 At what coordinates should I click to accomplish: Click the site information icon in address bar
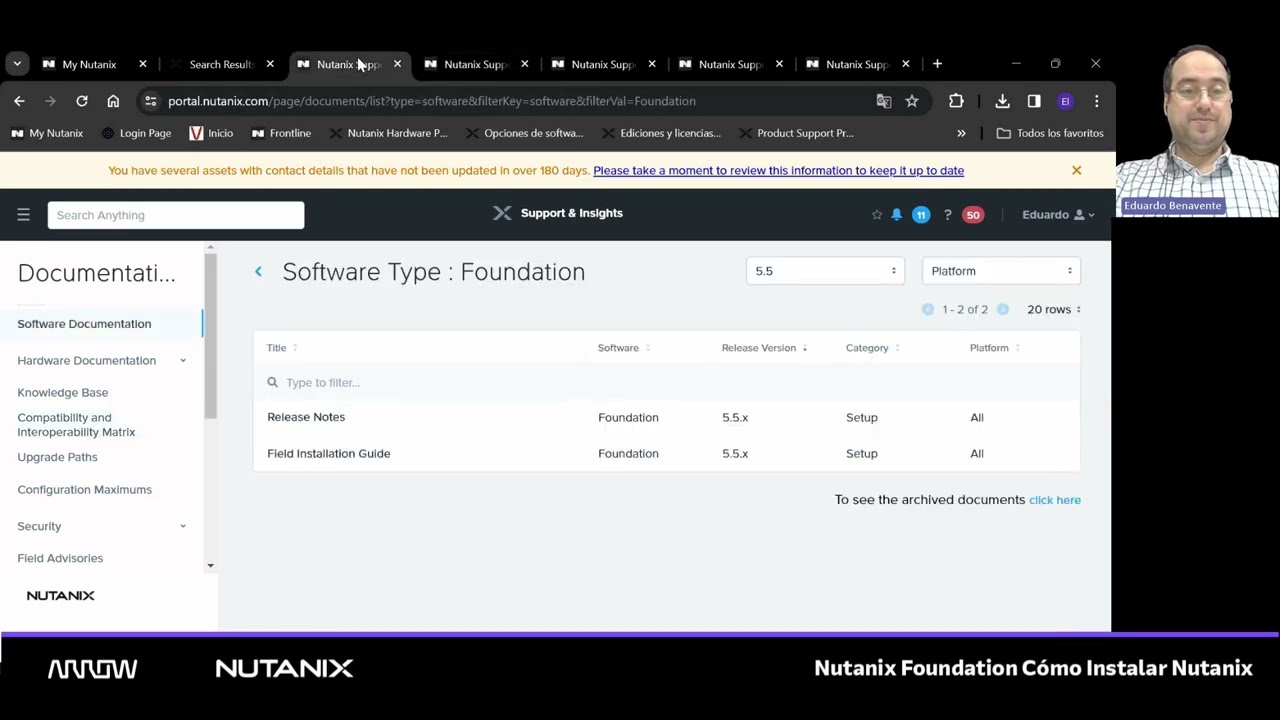[x=150, y=101]
